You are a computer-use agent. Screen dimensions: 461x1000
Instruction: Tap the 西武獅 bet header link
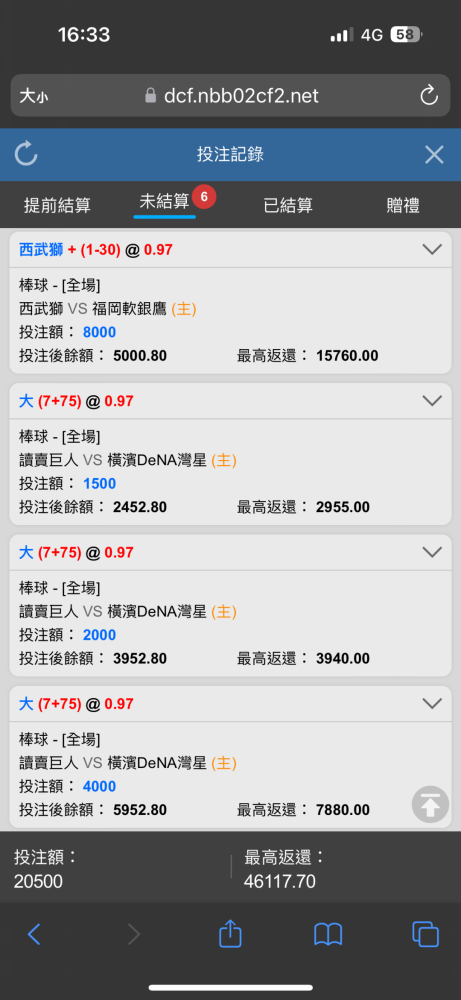41,249
